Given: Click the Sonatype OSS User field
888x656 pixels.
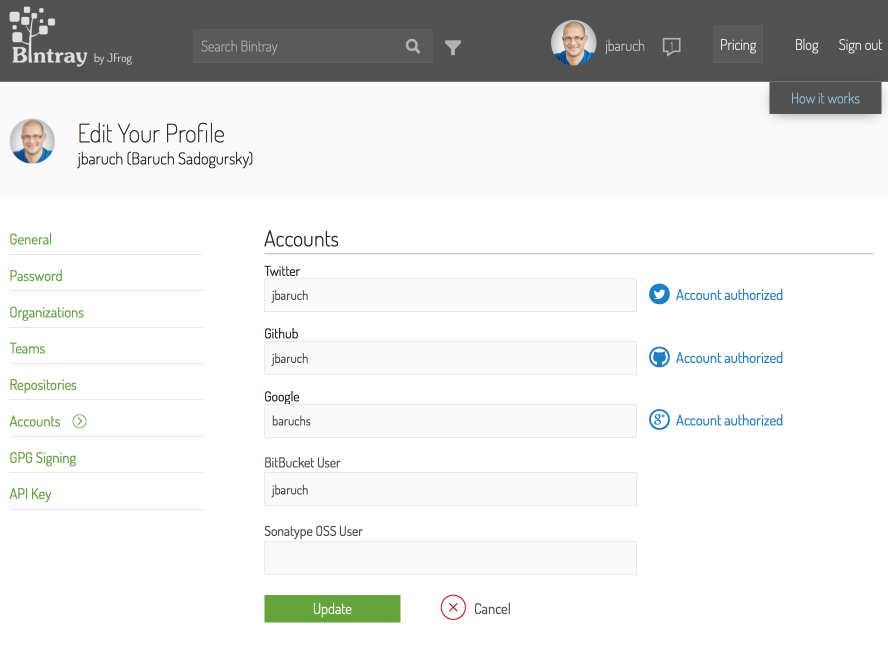Looking at the screenshot, I should pyautogui.click(x=450, y=558).
